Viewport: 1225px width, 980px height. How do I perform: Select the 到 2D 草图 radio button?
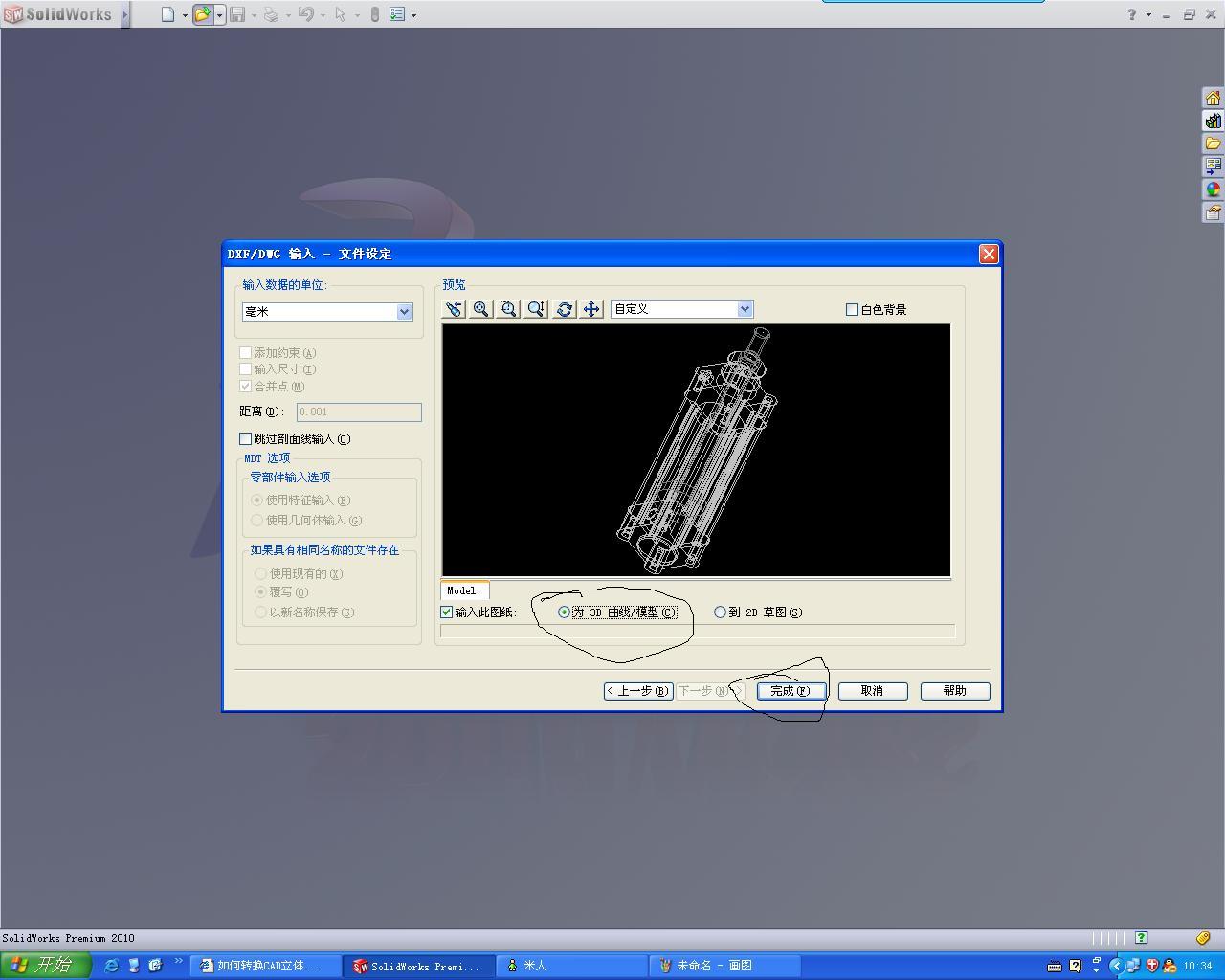click(x=720, y=612)
